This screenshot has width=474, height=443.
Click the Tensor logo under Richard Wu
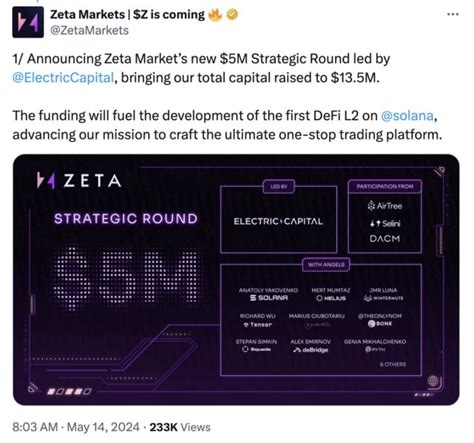coord(257,324)
